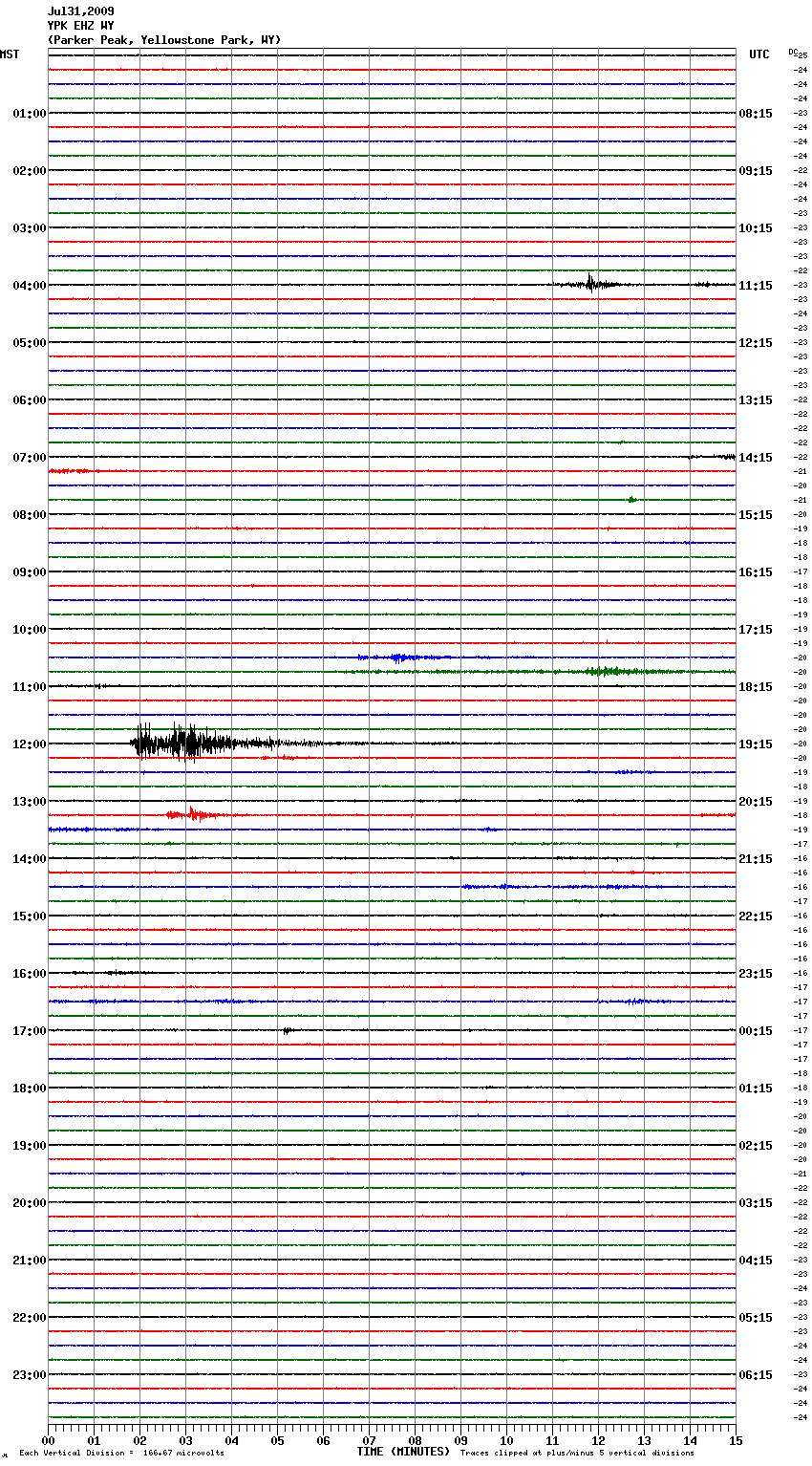This screenshot has width=812, height=1466.
Task: Click the 06:15 UTC time label
Action: tap(756, 1375)
